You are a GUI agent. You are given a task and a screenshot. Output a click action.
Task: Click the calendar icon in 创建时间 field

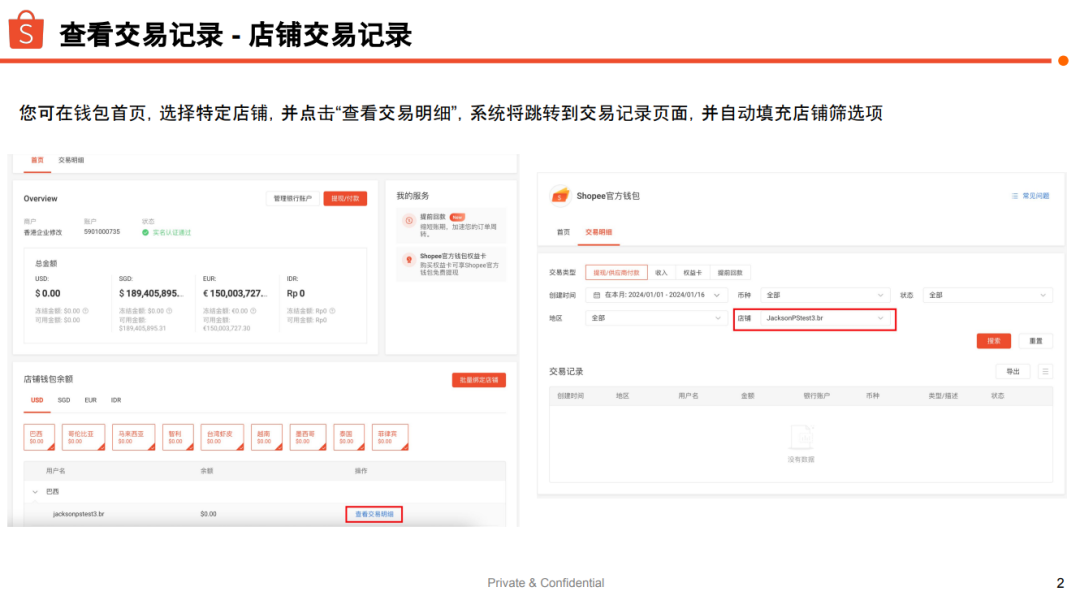pos(597,295)
